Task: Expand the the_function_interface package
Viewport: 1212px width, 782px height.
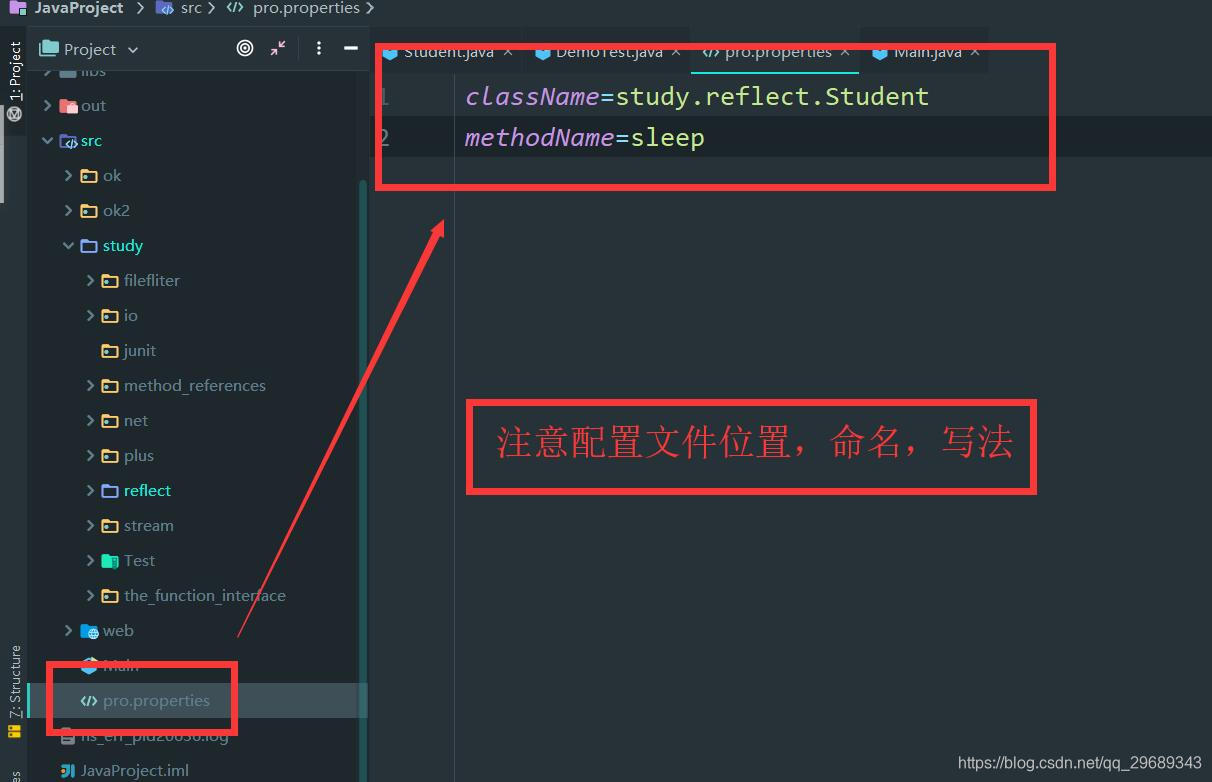Action: pos(90,595)
